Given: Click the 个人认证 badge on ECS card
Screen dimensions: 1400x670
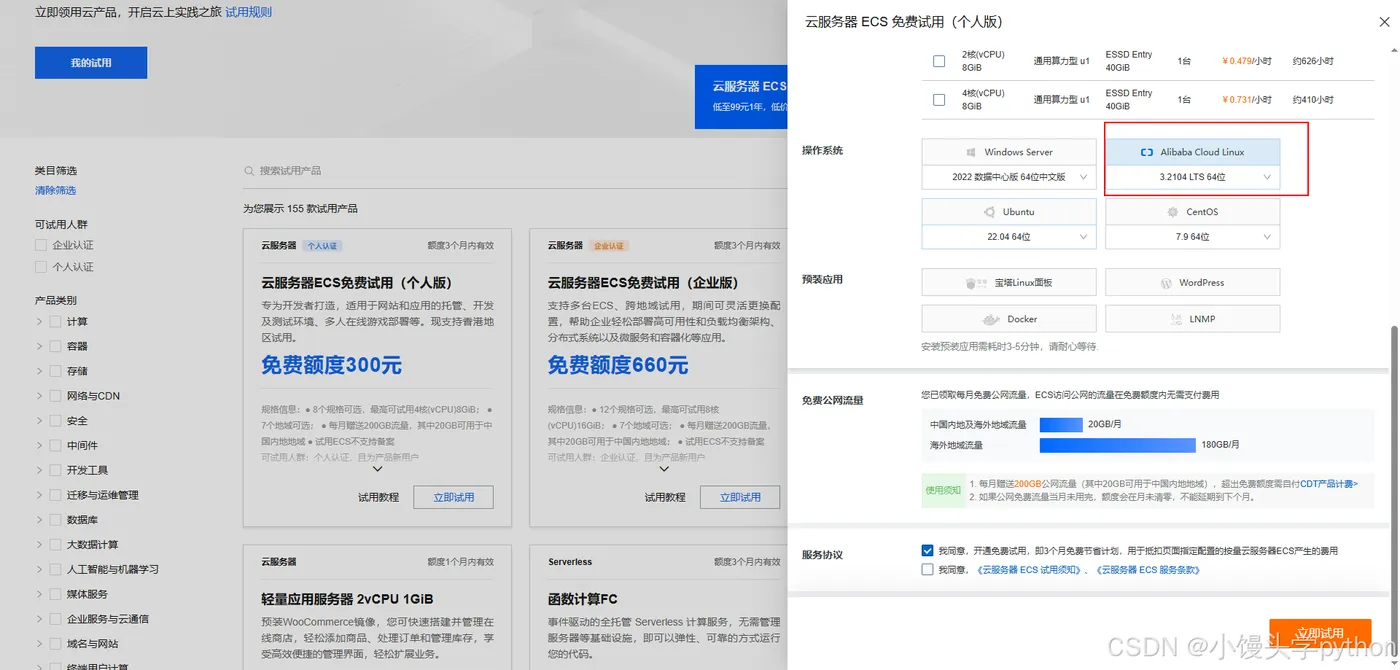Looking at the screenshot, I should (x=323, y=246).
